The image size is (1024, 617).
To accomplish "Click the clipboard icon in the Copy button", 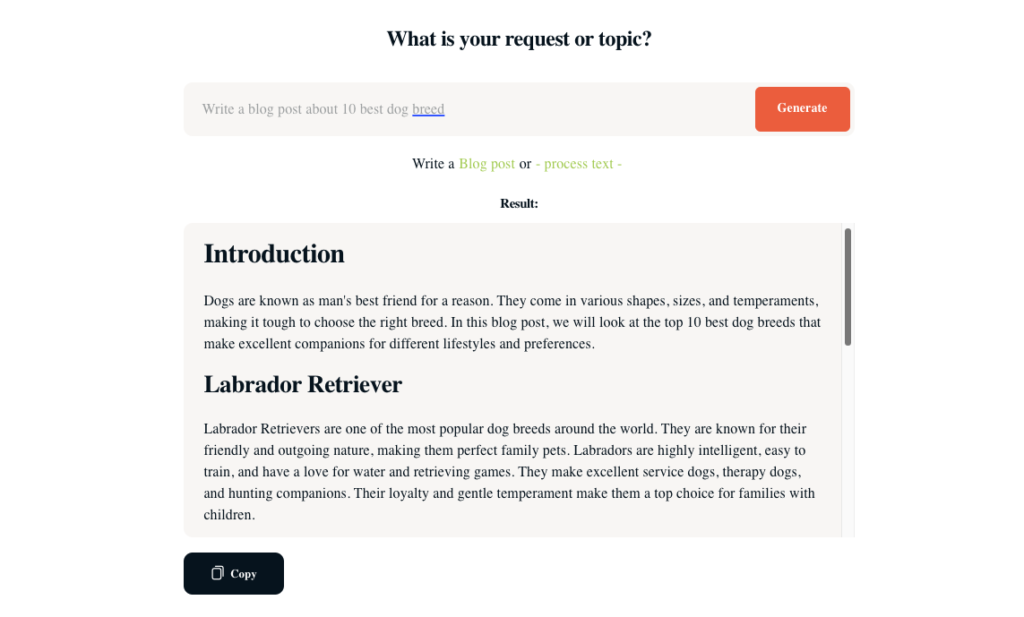I will click(x=217, y=573).
